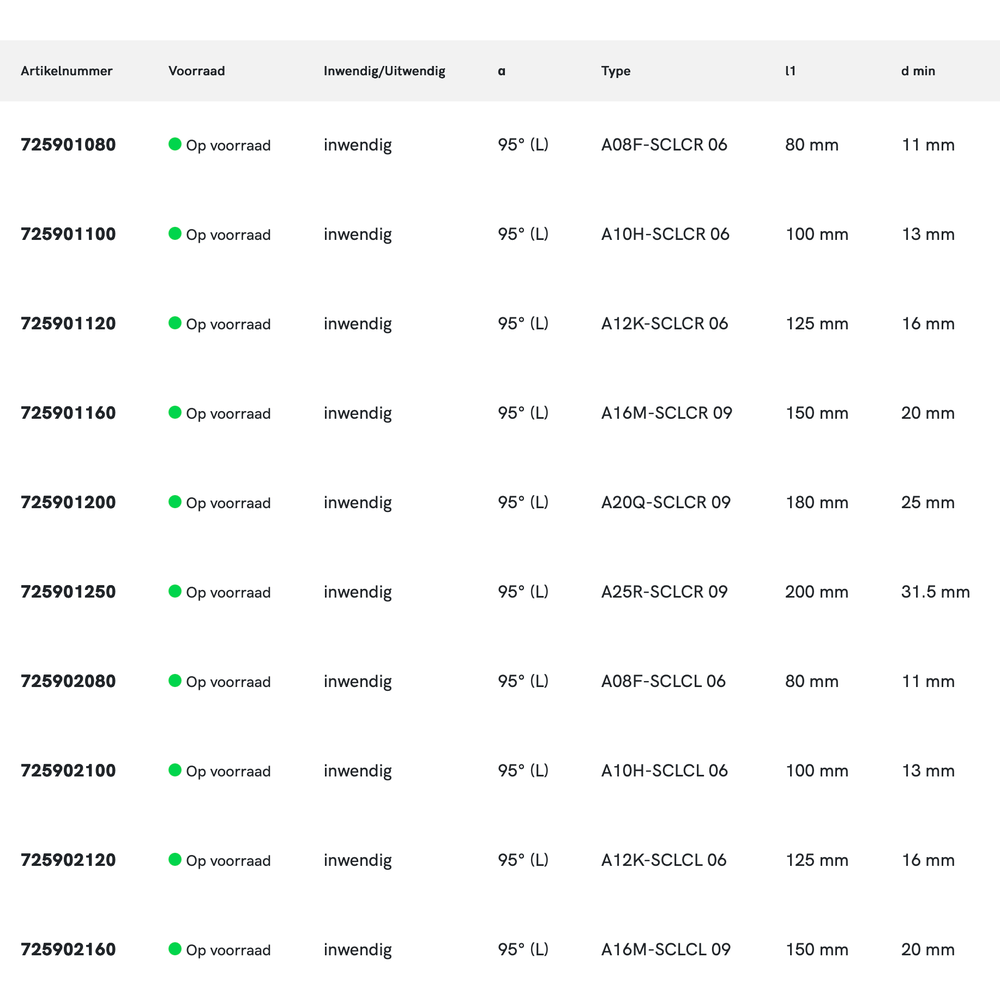Image resolution: width=1000 pixels, height=1000 pixels.
Task: Click the 31.5 mm d min value
Action: click(x=935, y=592)
